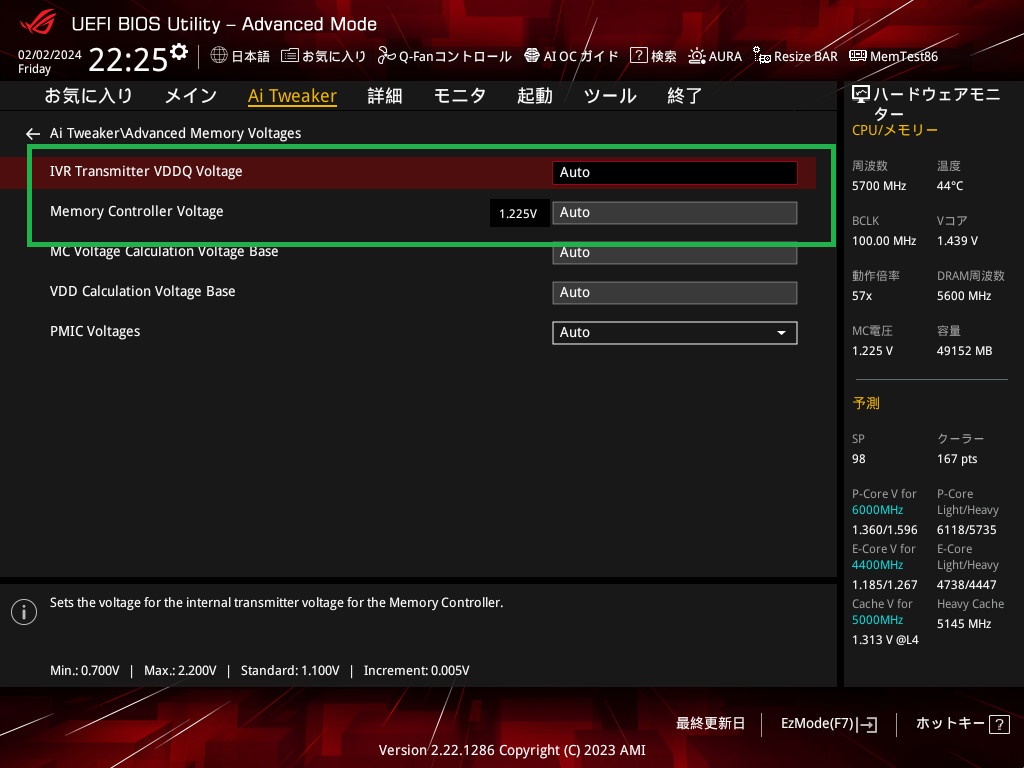1024x768 pixels.
Task: Click the Ai Tweaker\Advanced Memory Voltages breadcrumb
Action: tap(175, 133)
